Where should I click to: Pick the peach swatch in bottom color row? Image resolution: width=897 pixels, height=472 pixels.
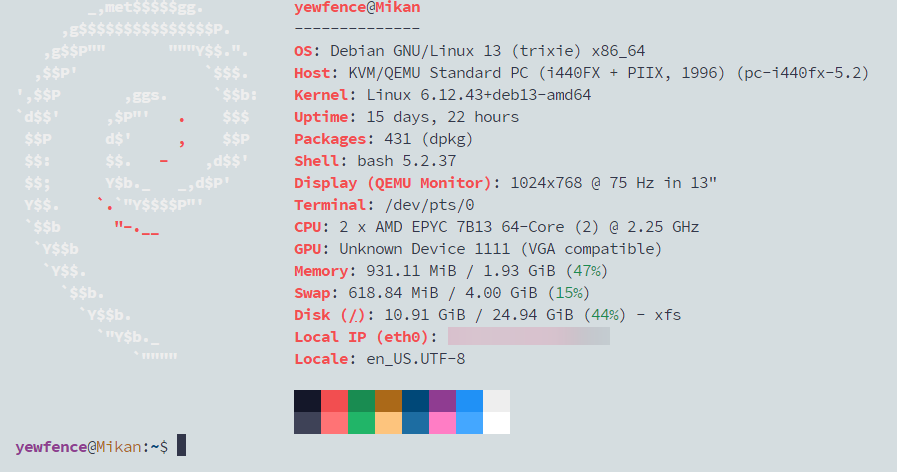coord(388,423)
